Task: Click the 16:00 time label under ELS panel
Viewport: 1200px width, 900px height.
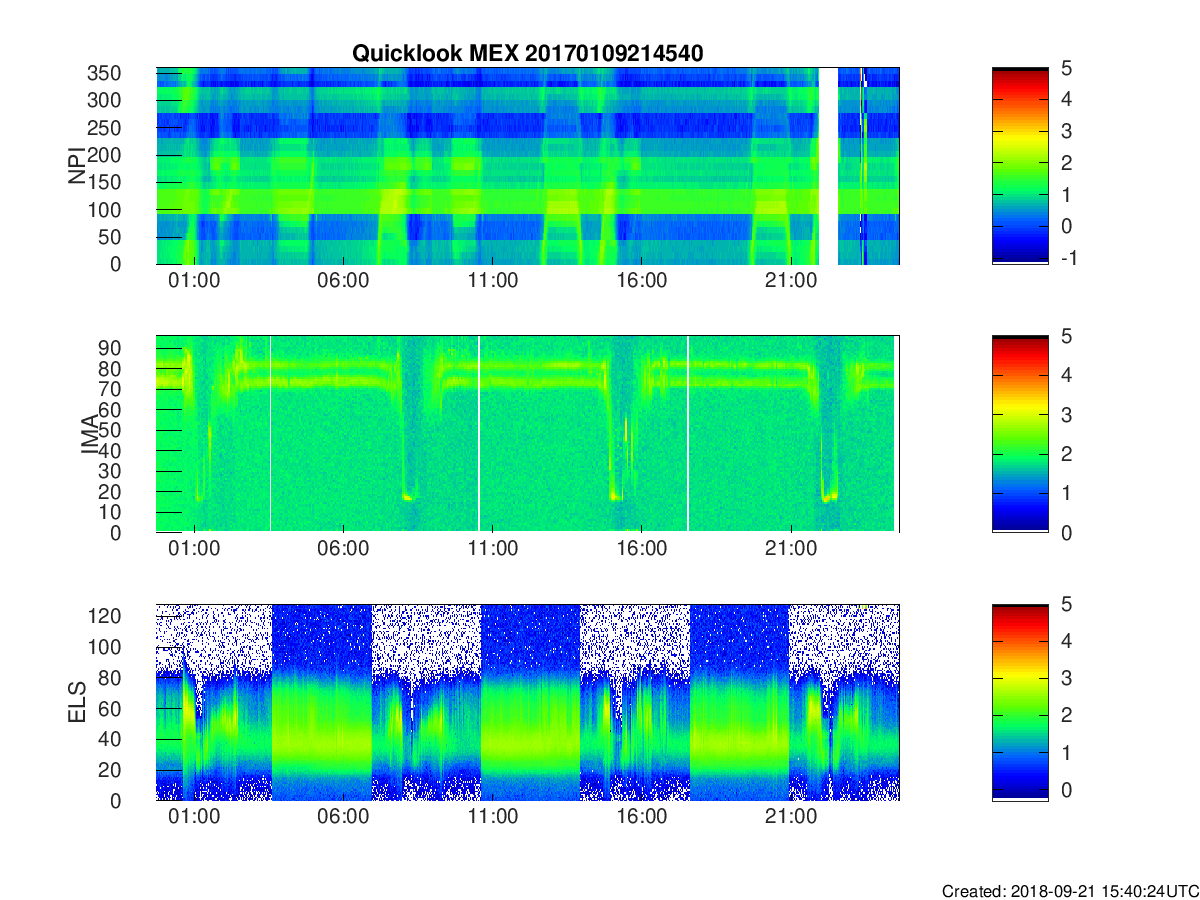Action: coord(641,817)
